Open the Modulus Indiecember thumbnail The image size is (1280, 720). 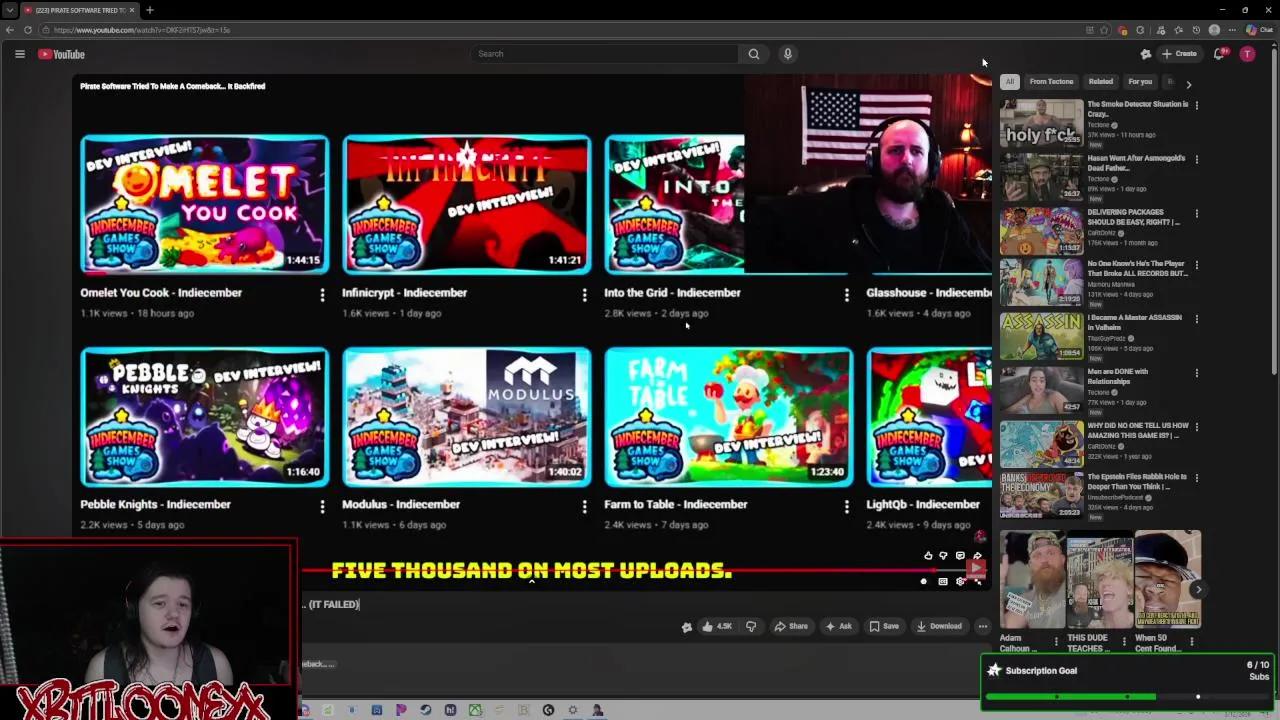[466, 417]
